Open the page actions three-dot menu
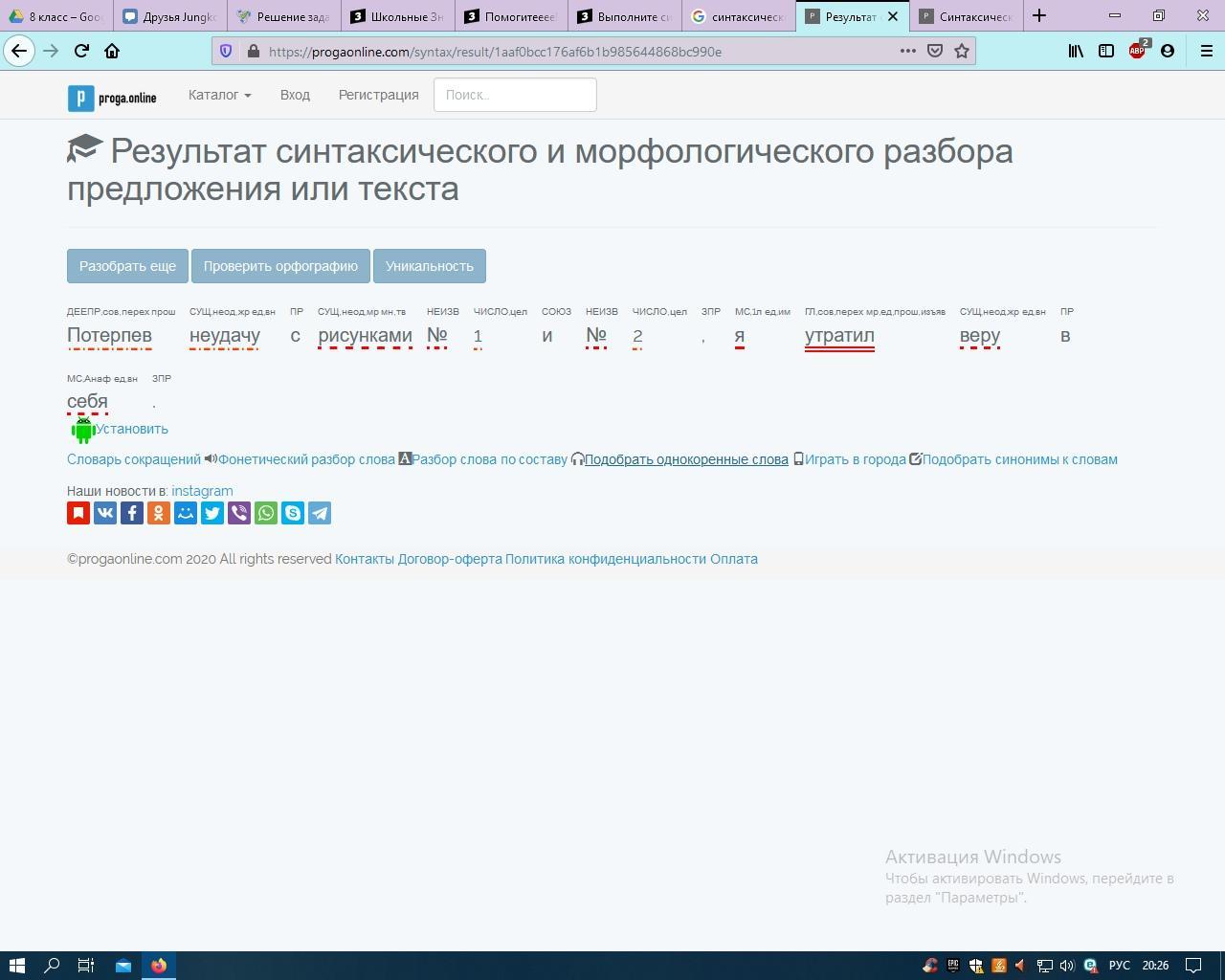1225x980 pixels. (907, 51)
